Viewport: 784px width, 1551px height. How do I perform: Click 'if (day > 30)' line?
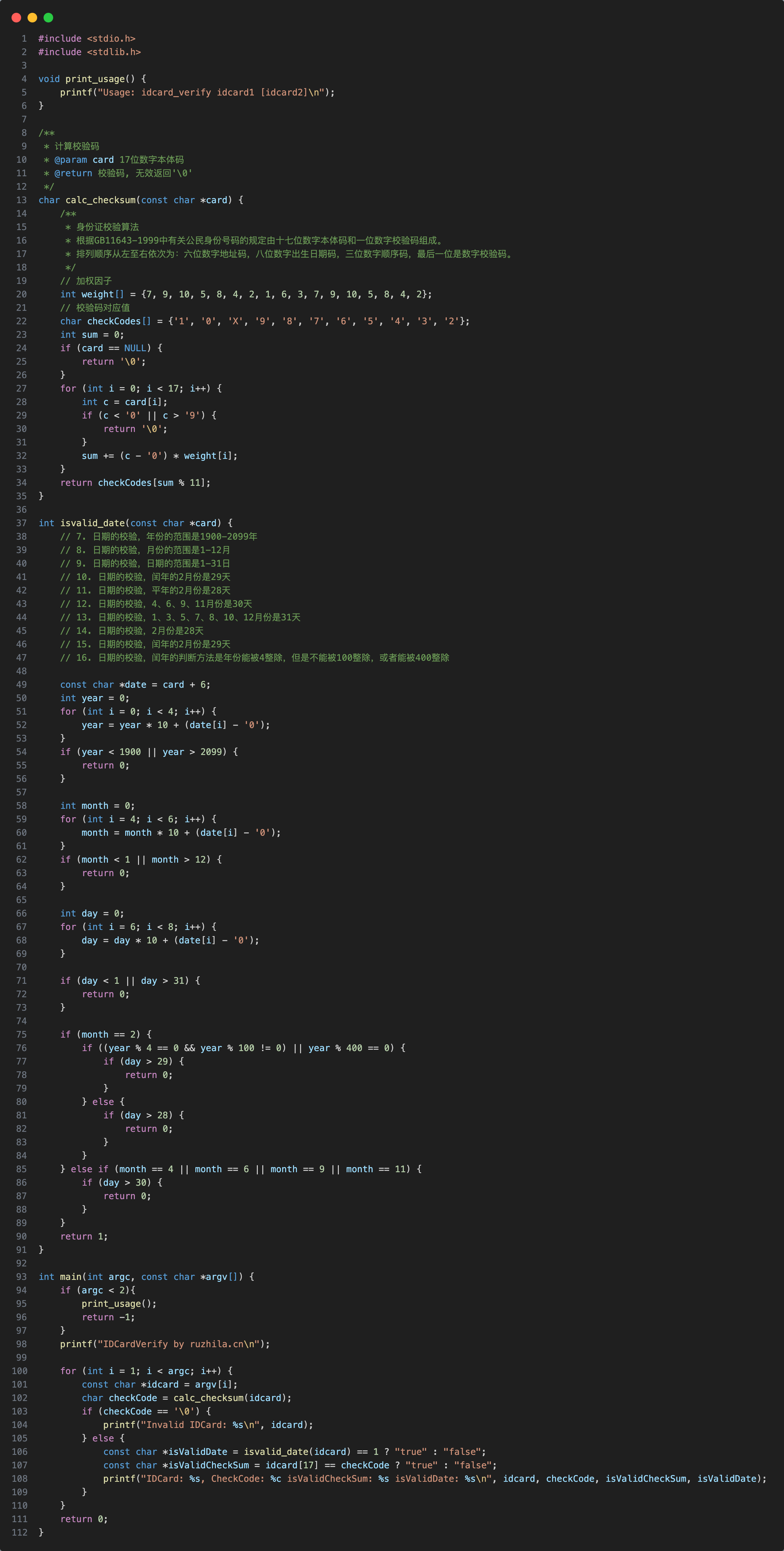click(x=122, y=1182)
